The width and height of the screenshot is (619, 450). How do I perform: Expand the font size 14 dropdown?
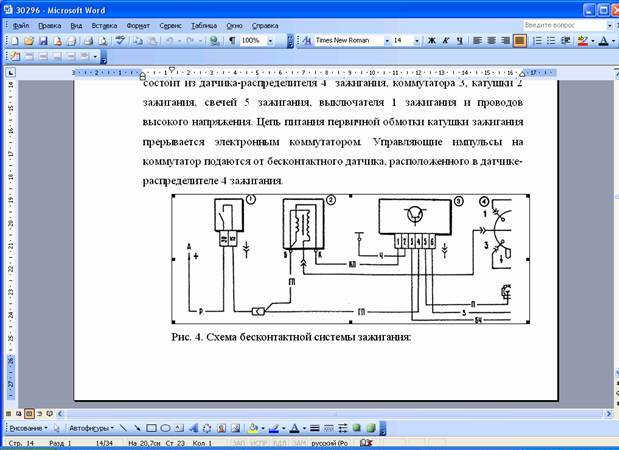point(417,41)
